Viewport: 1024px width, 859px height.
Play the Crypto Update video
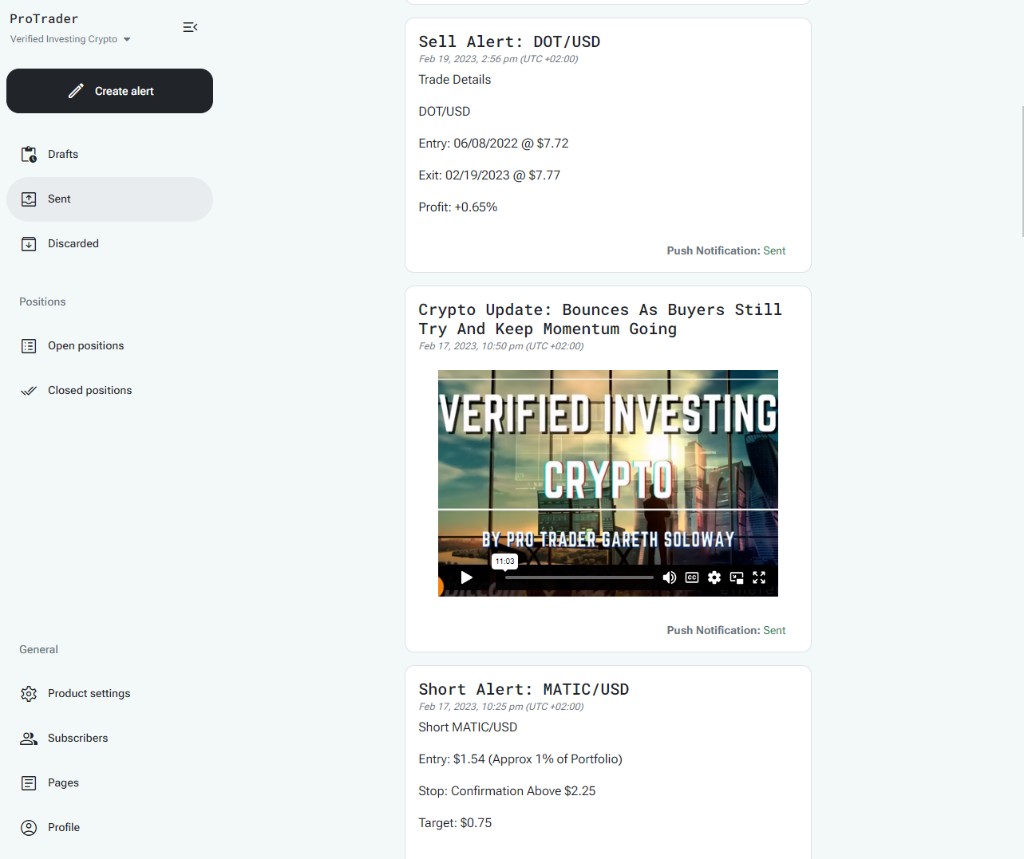coord(466,577)
